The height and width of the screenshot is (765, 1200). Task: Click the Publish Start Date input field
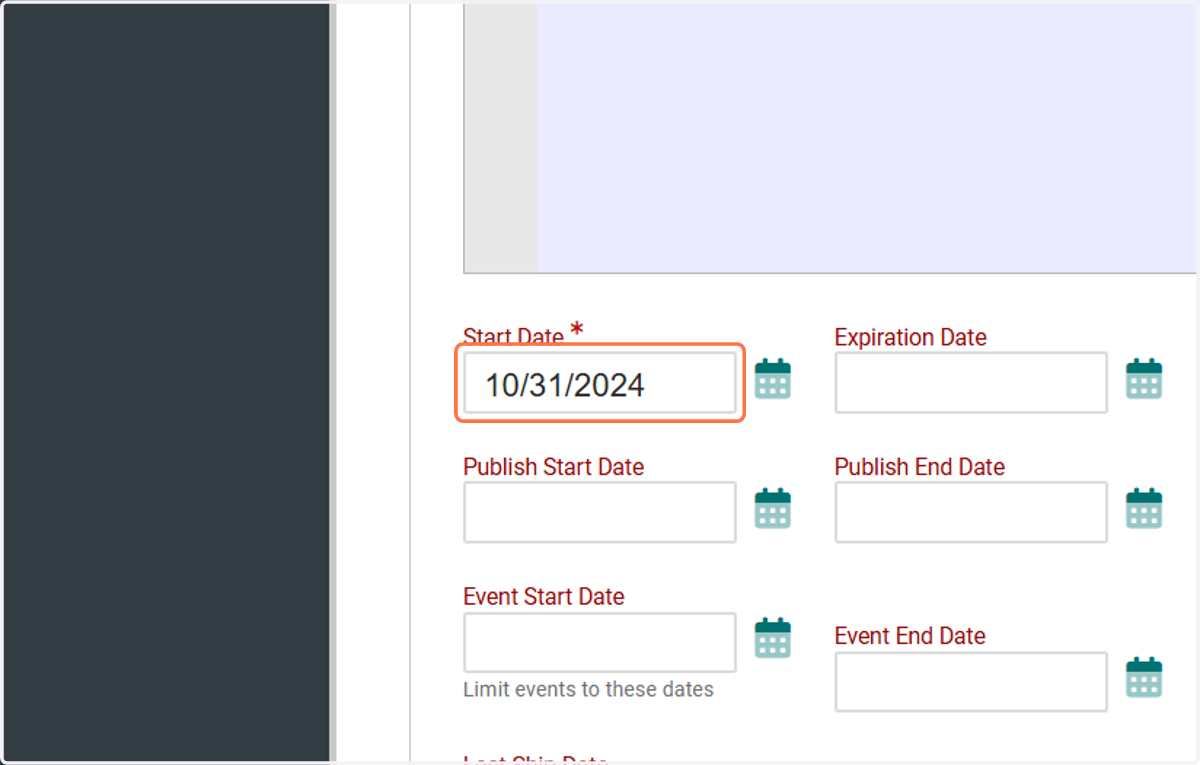(600, 512)
